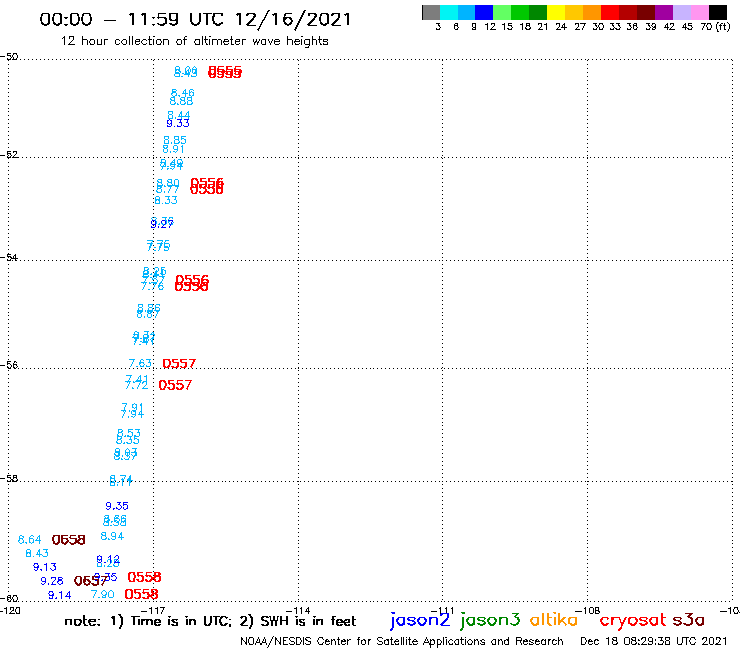
Task: Click the cyan legend swatch
Action: (449, 12)
